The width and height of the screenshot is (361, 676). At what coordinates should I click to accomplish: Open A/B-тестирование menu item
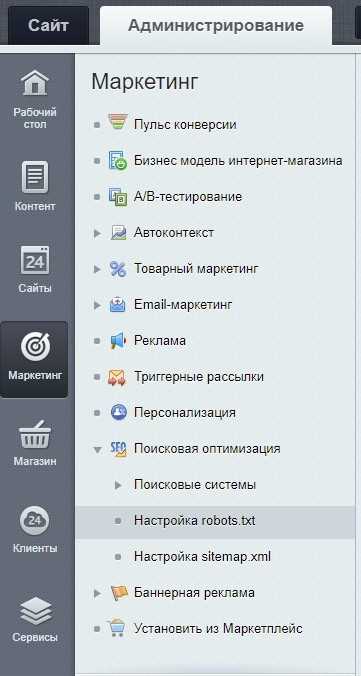[x=188, y=197]
